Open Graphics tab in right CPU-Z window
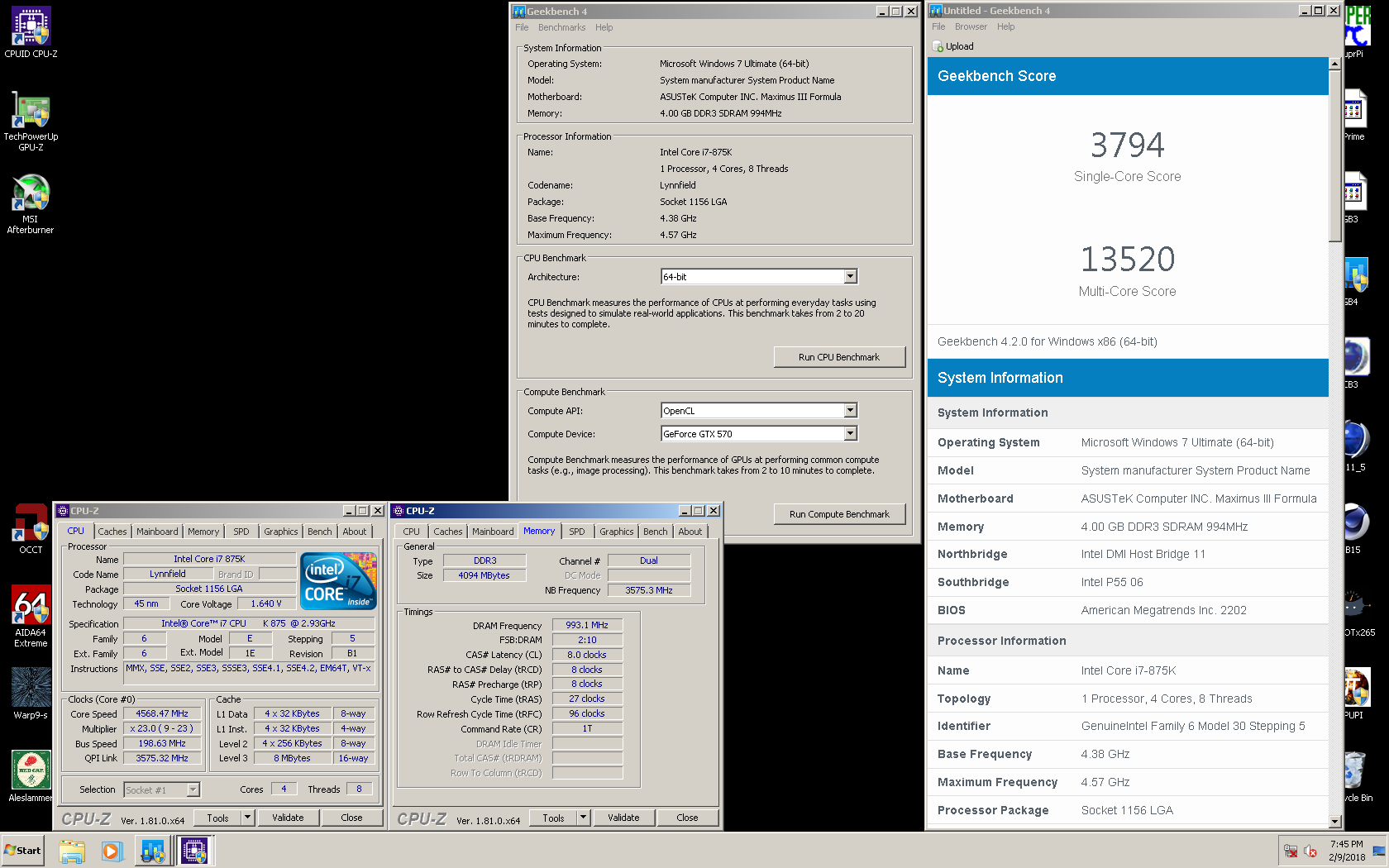1389x868 pixels. [617, 532]
